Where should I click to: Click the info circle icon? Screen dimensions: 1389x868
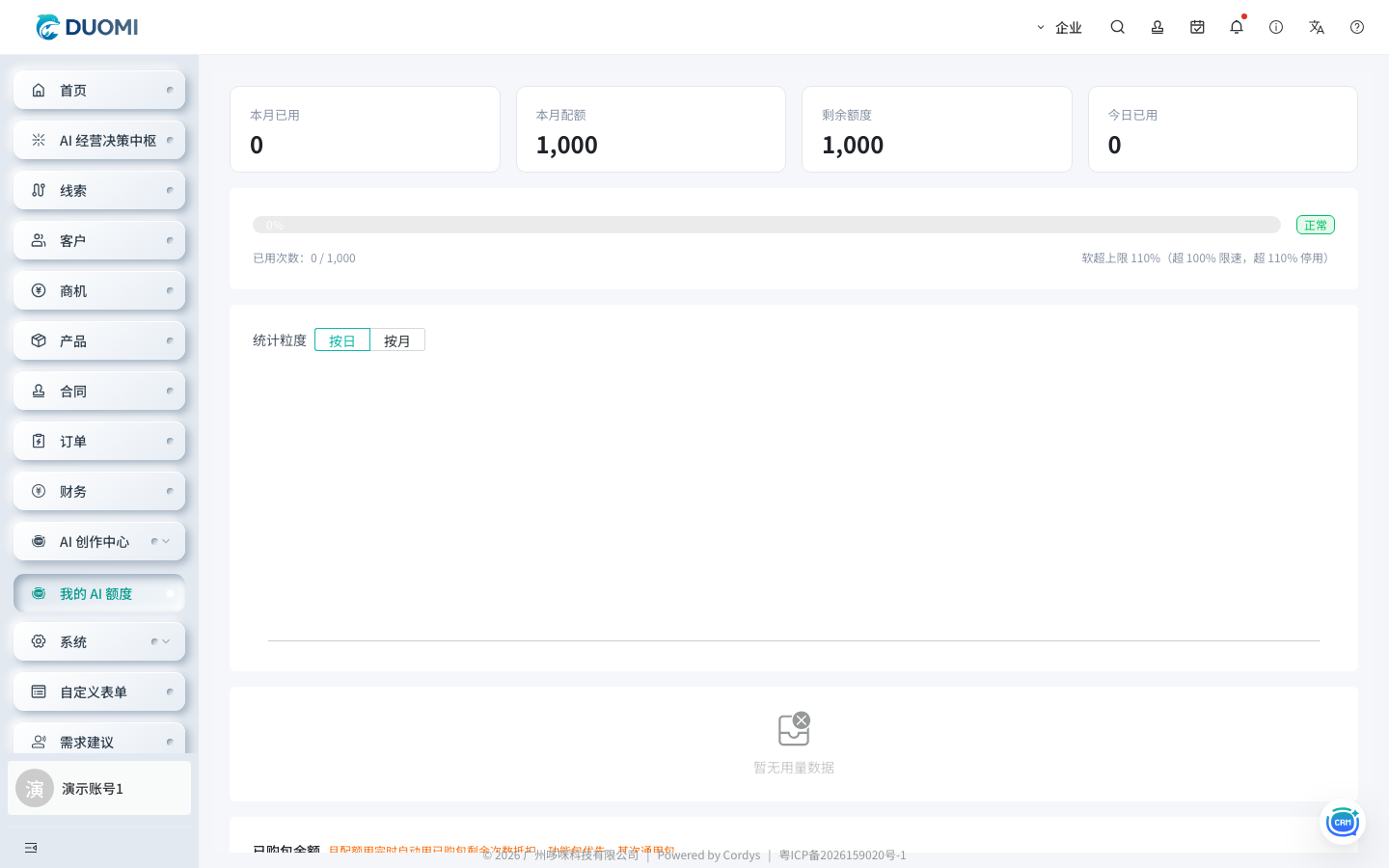coord(1276,27)
